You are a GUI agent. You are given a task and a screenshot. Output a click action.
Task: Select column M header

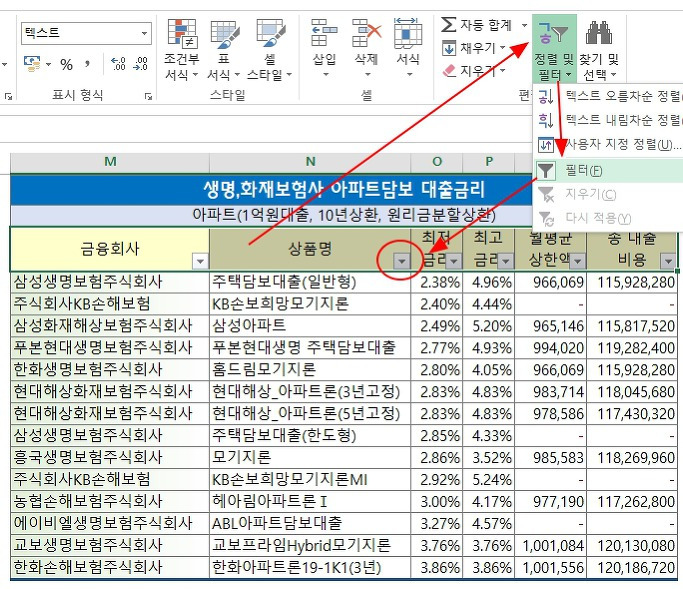pos(110,162)
